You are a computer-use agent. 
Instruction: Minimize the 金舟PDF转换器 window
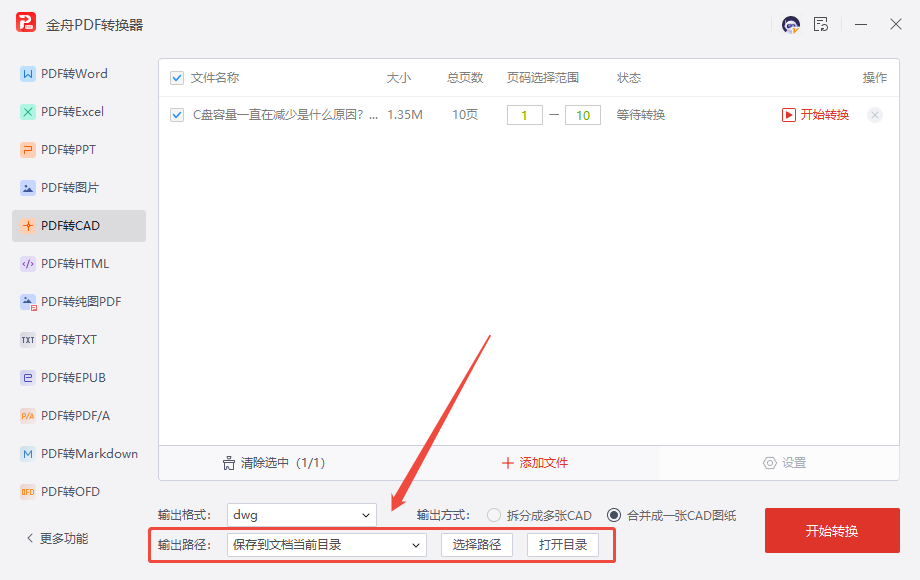(x=861, y=25)
